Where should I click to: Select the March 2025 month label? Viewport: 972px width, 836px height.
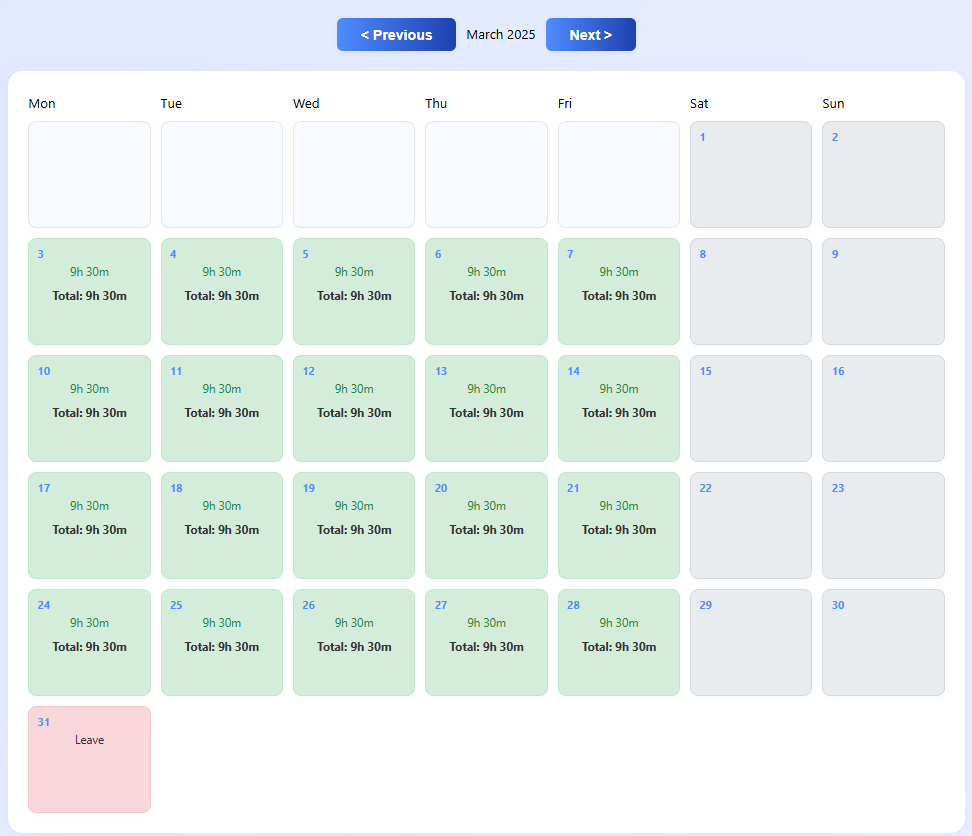click(501, 33)
